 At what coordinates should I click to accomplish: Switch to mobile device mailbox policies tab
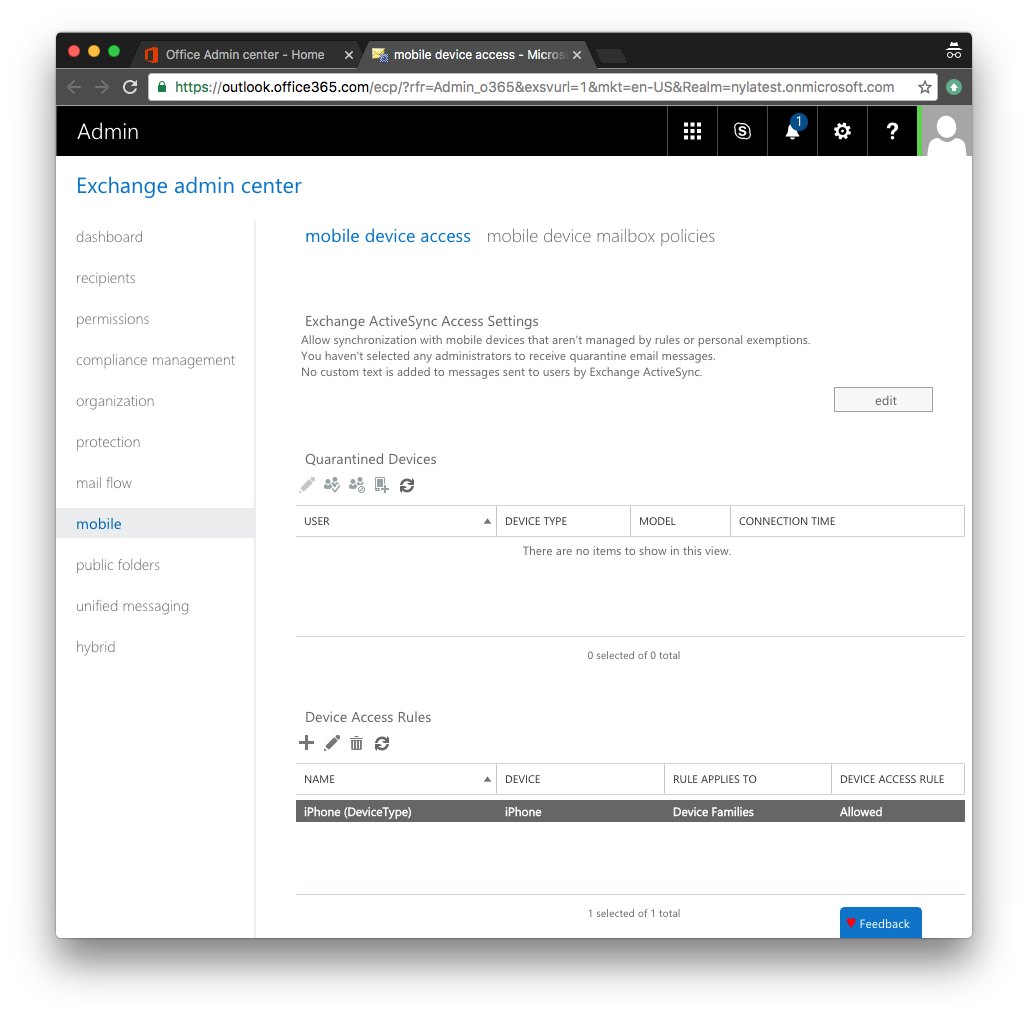coord(600,236)
